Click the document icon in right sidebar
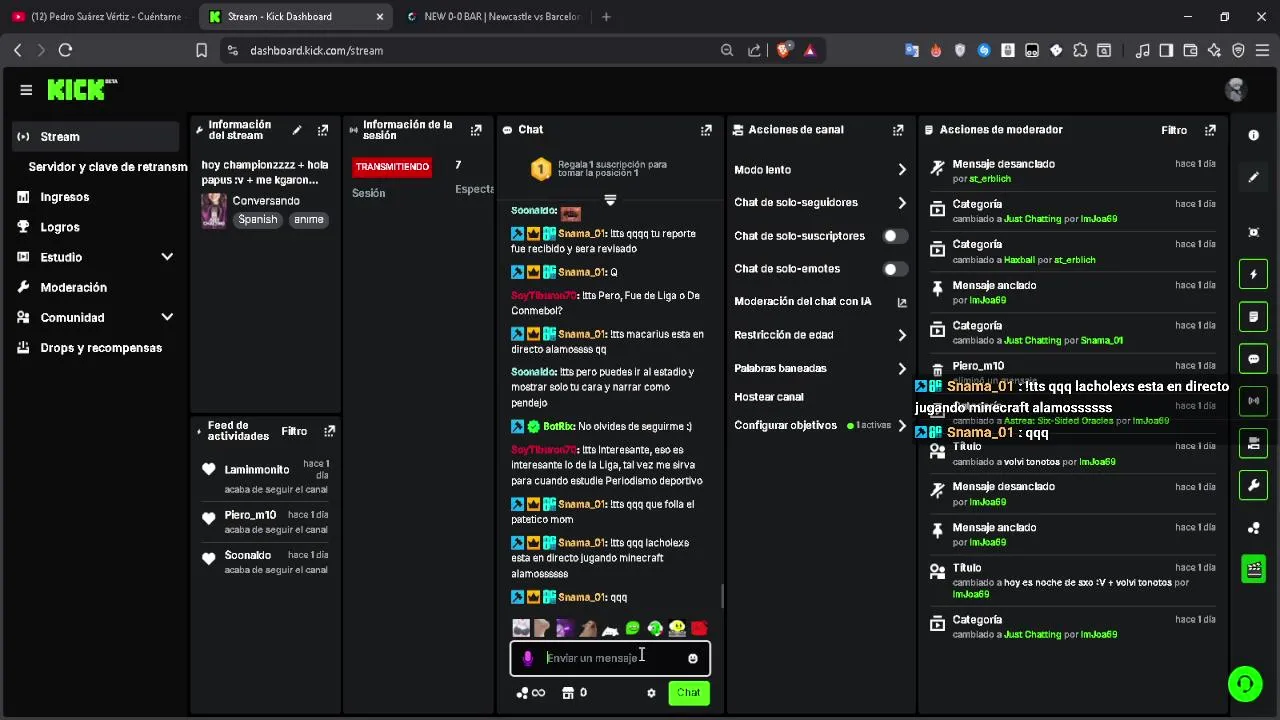This screenshot has height=720, width=1280. click(1254, 316)
